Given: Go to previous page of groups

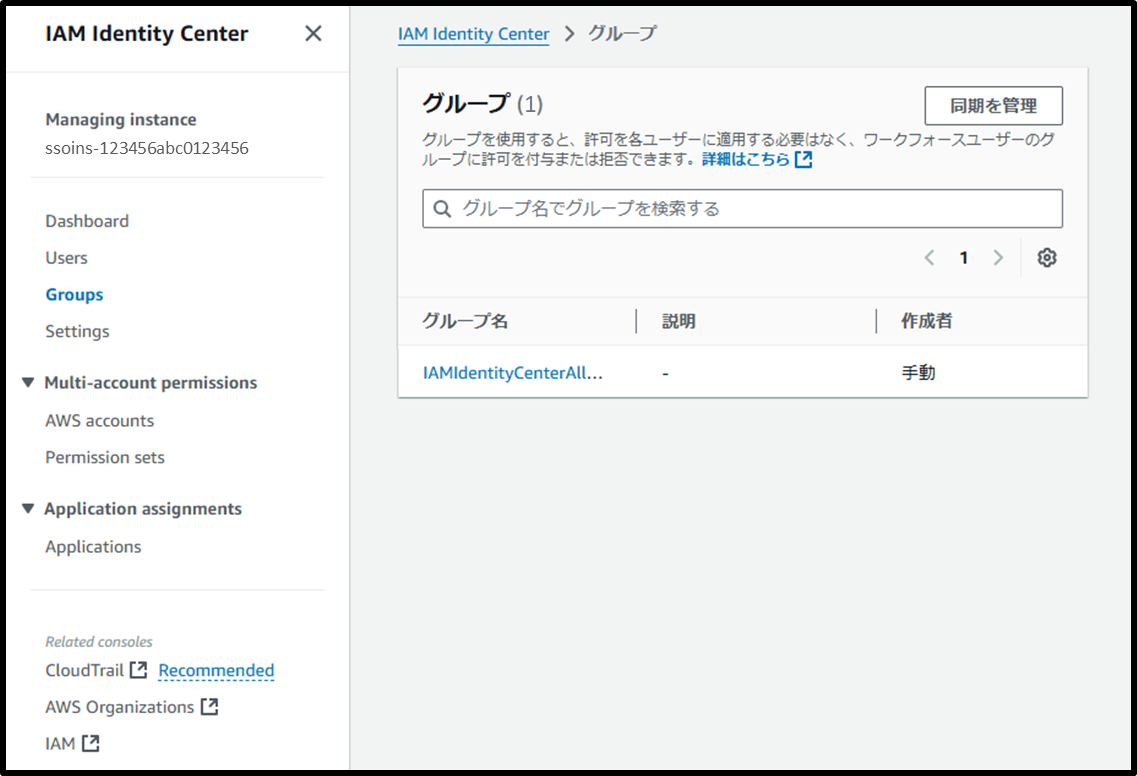Looking at the screenshot, I should coord(930,257).
